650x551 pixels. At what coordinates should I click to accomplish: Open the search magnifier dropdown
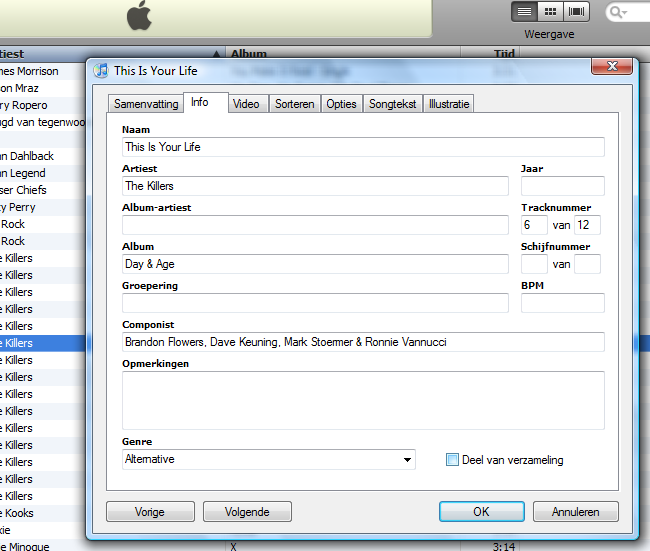click(x=618, y=12)
